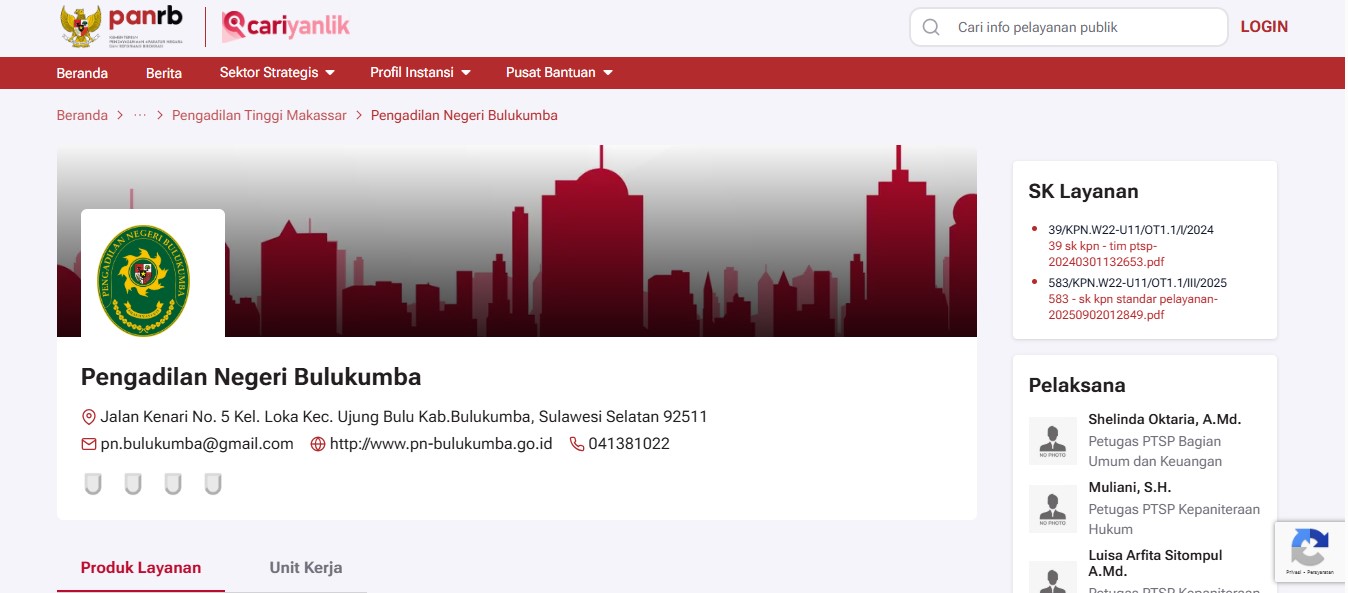Click the Pengadilan Negeri Bulukumba emblem
Screen dimensions: 1348x593
[143, 277]
